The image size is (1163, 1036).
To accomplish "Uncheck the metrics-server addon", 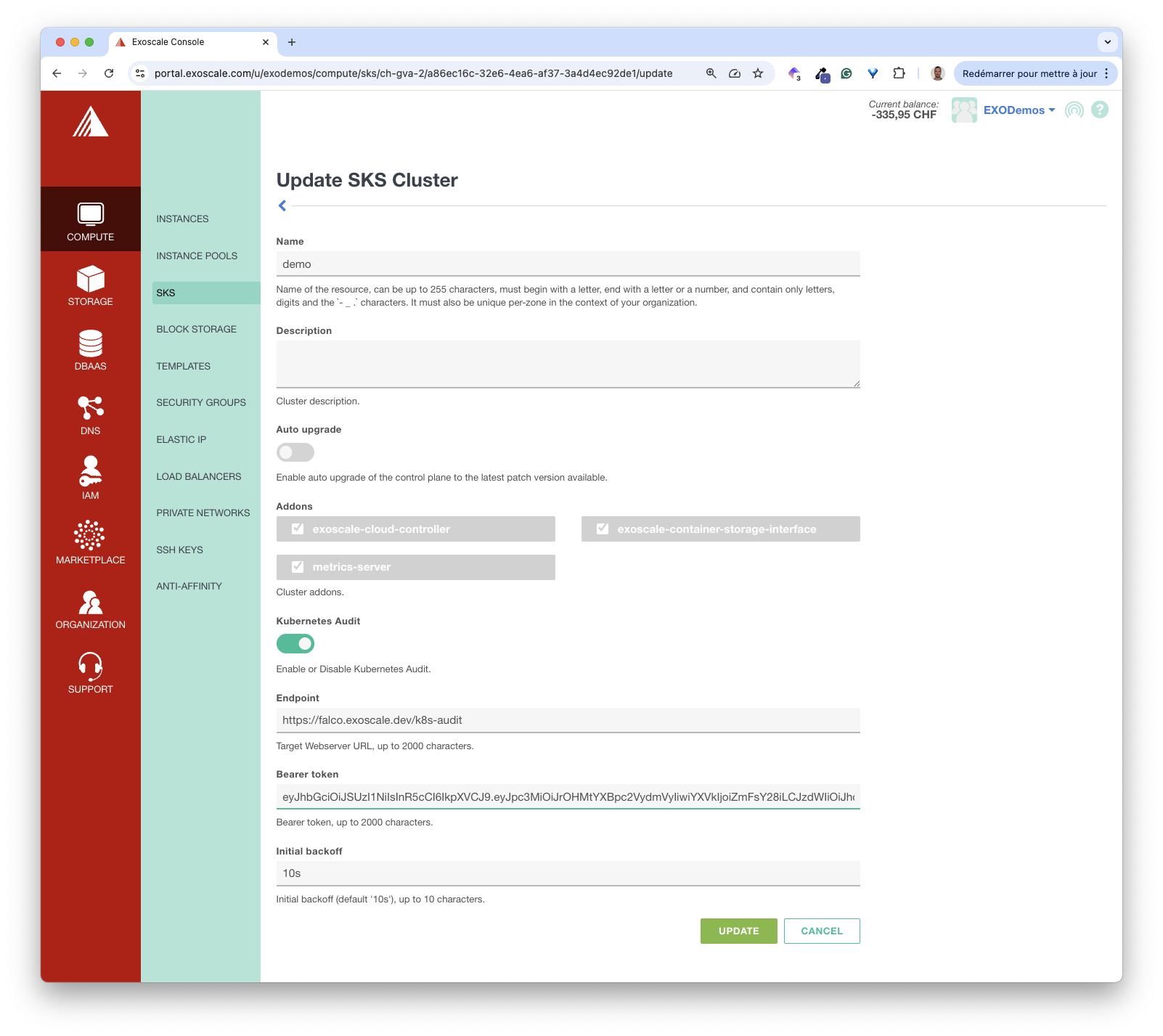I will coord(298,567).
